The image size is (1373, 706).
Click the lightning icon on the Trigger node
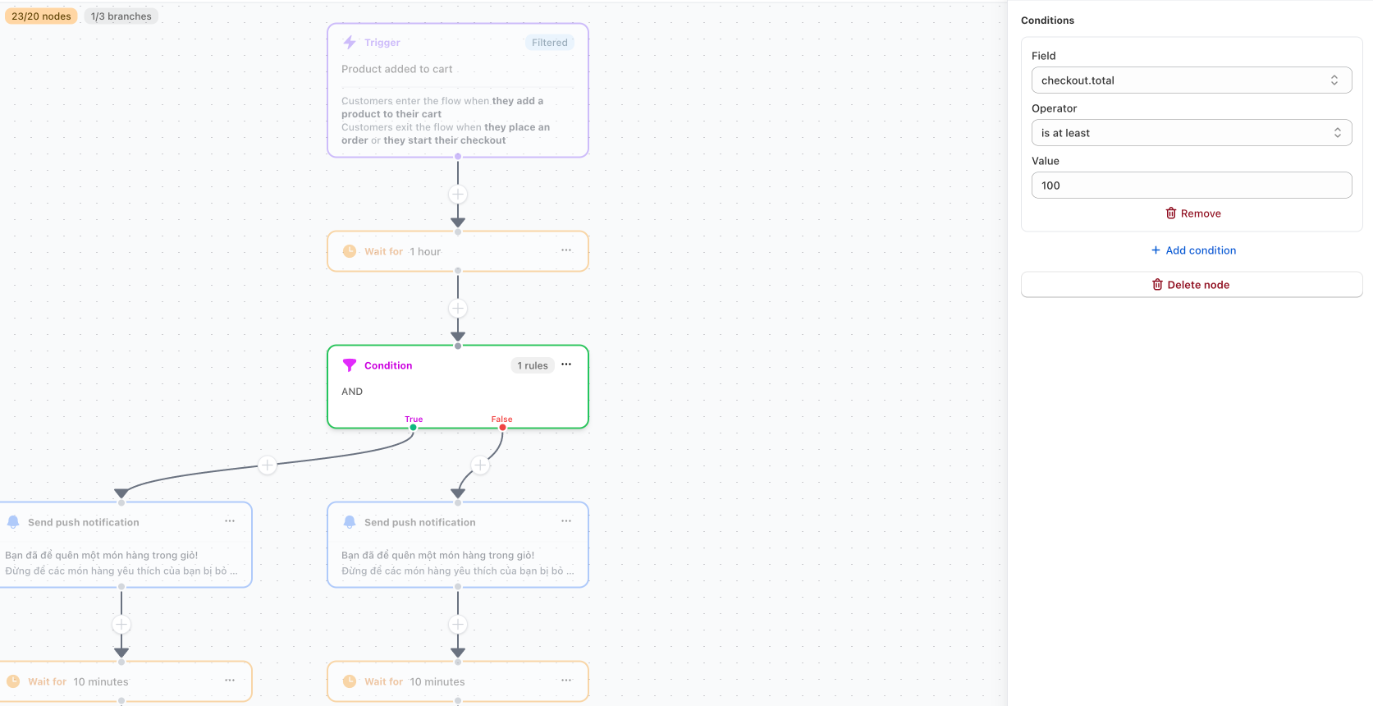click(x=349, y=43)
